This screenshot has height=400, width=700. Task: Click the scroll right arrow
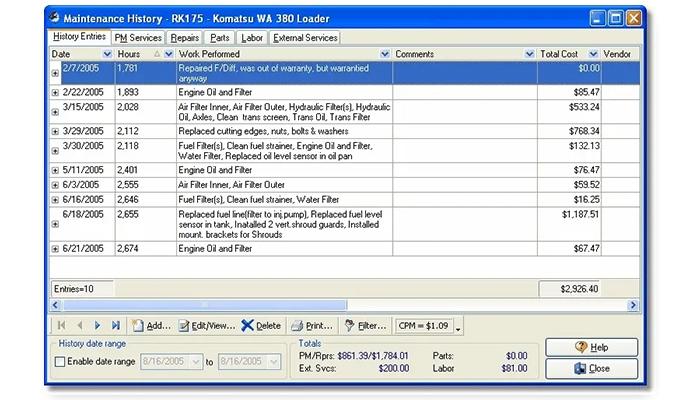point(633,305)
